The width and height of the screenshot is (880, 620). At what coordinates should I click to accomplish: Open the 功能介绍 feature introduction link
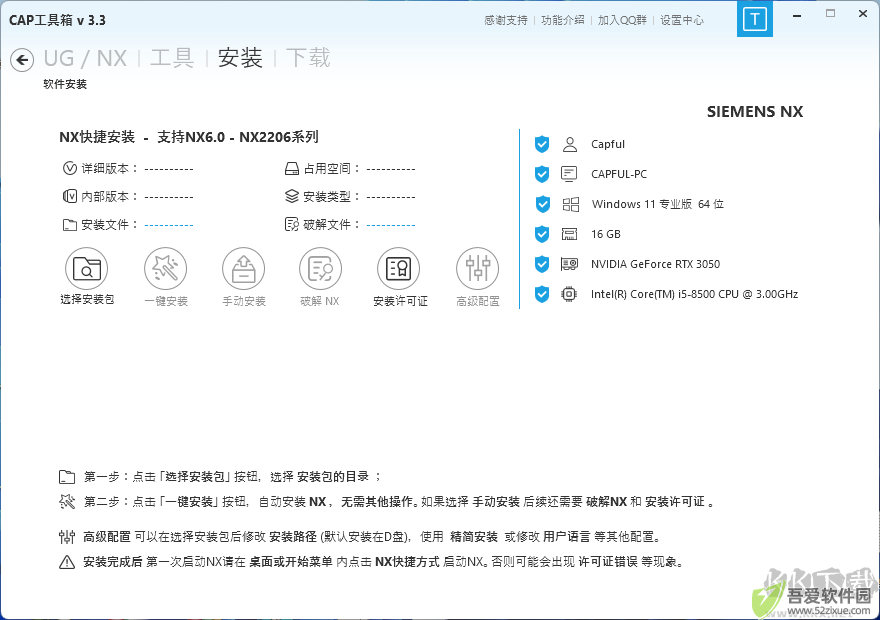(x=563, y=20)
